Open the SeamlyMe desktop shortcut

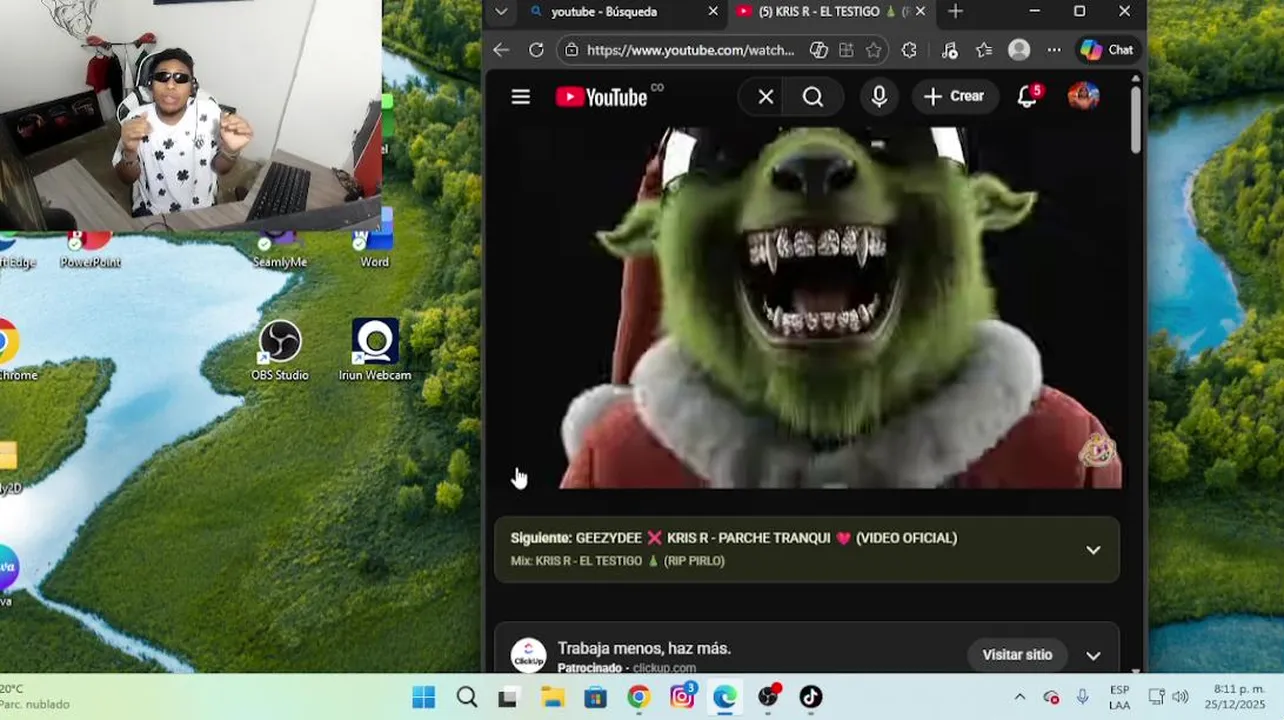279,250
